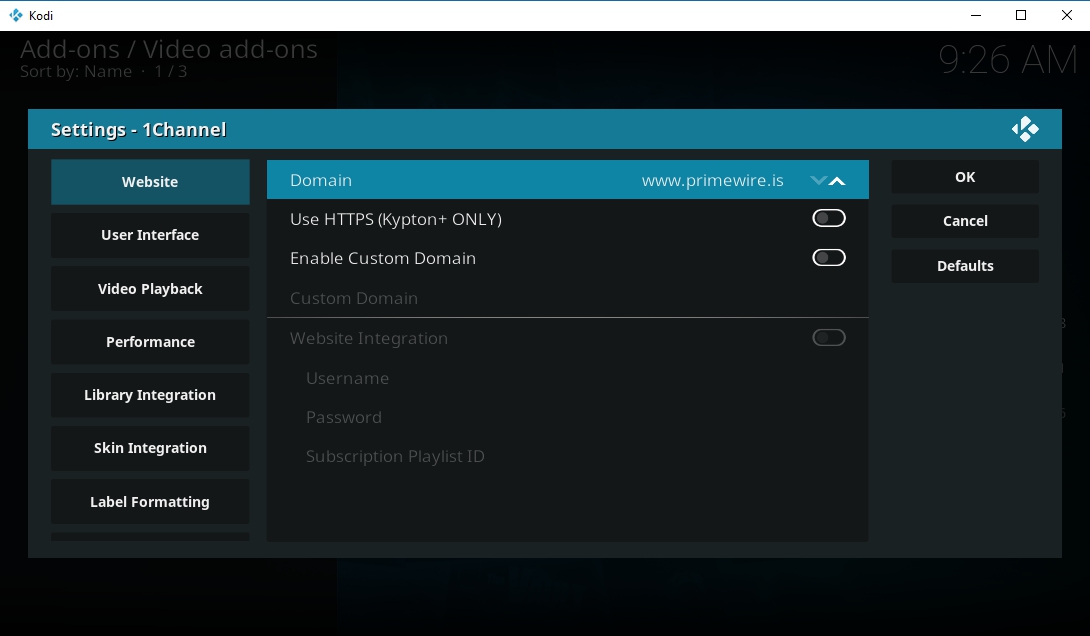Click the Kodi logo in settings header
Viewport: 1090px width, 636px height.
(1025, 130)
